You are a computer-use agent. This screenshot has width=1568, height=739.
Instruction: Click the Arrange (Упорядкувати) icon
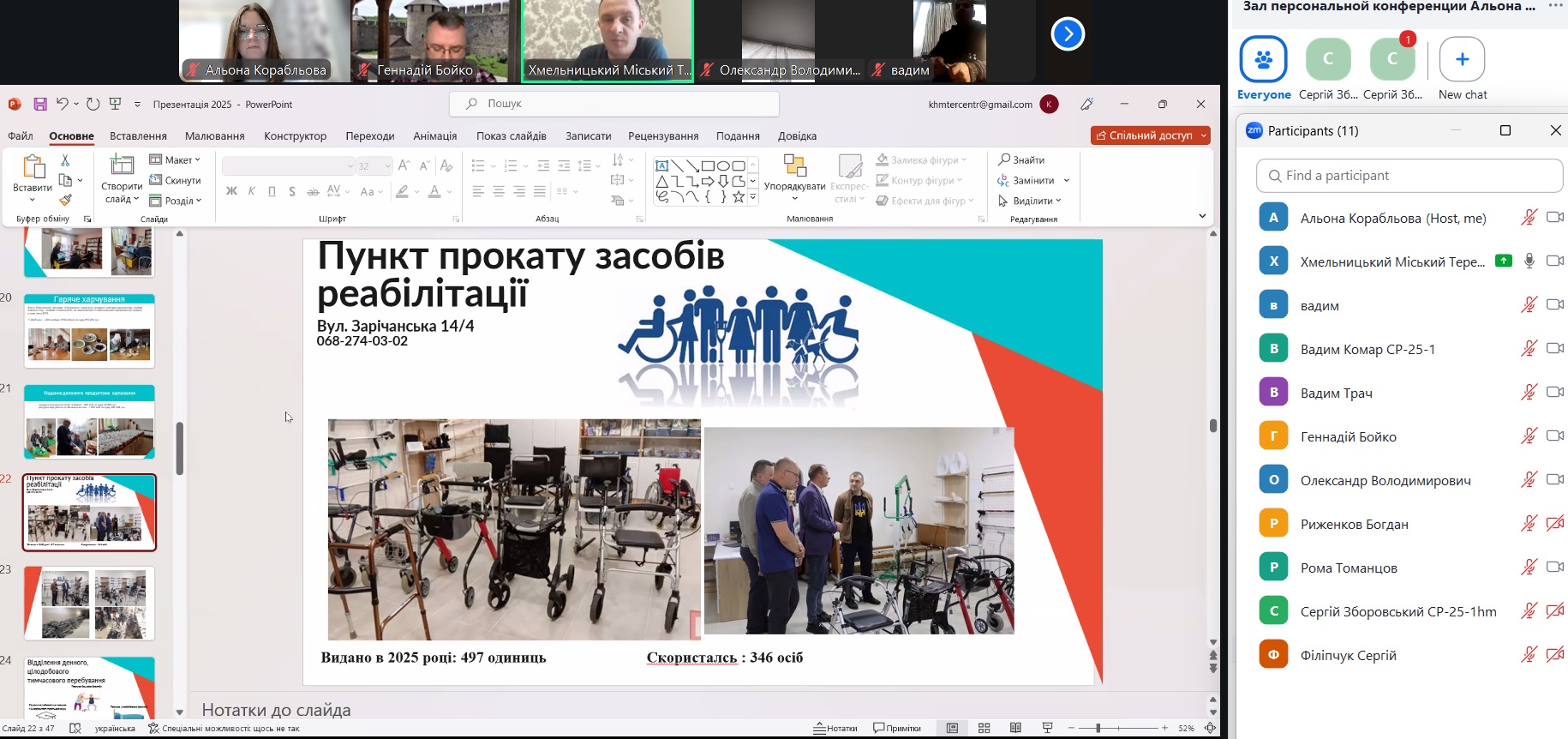pyautogui.click(x=794, y=169)
